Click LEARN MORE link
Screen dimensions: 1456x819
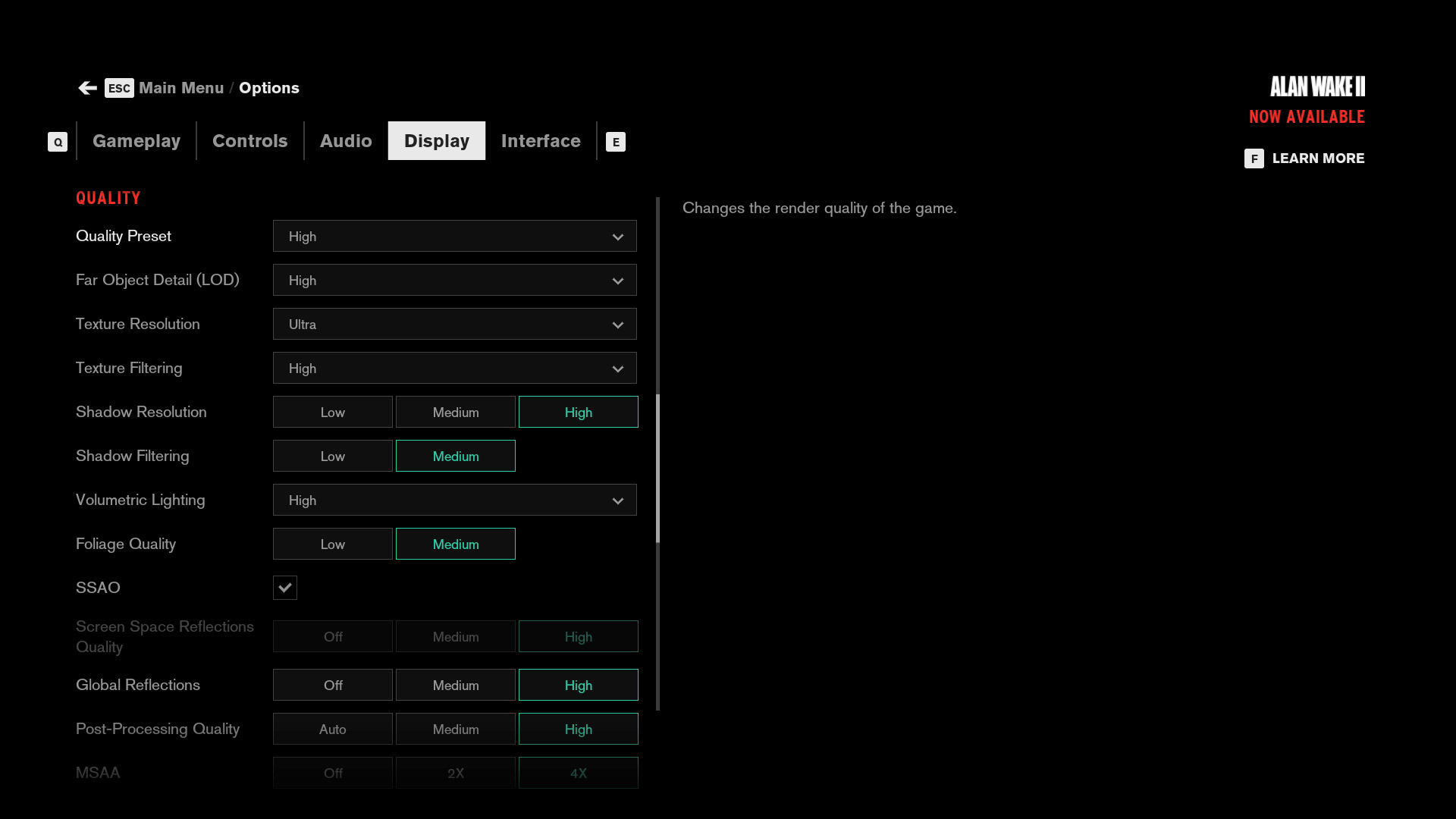point(1318,158)
